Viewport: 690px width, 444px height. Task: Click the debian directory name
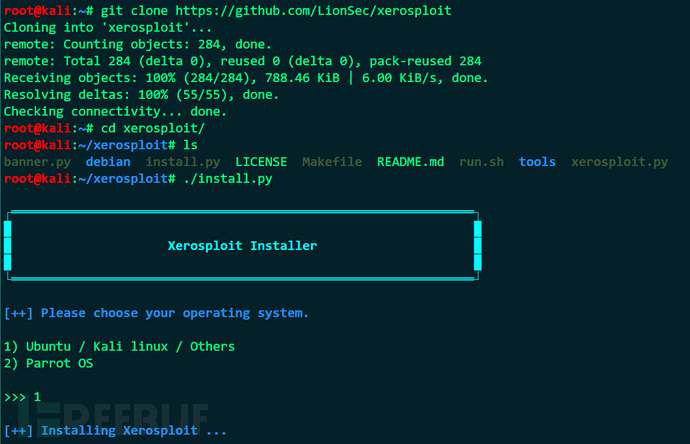(108, 162)
